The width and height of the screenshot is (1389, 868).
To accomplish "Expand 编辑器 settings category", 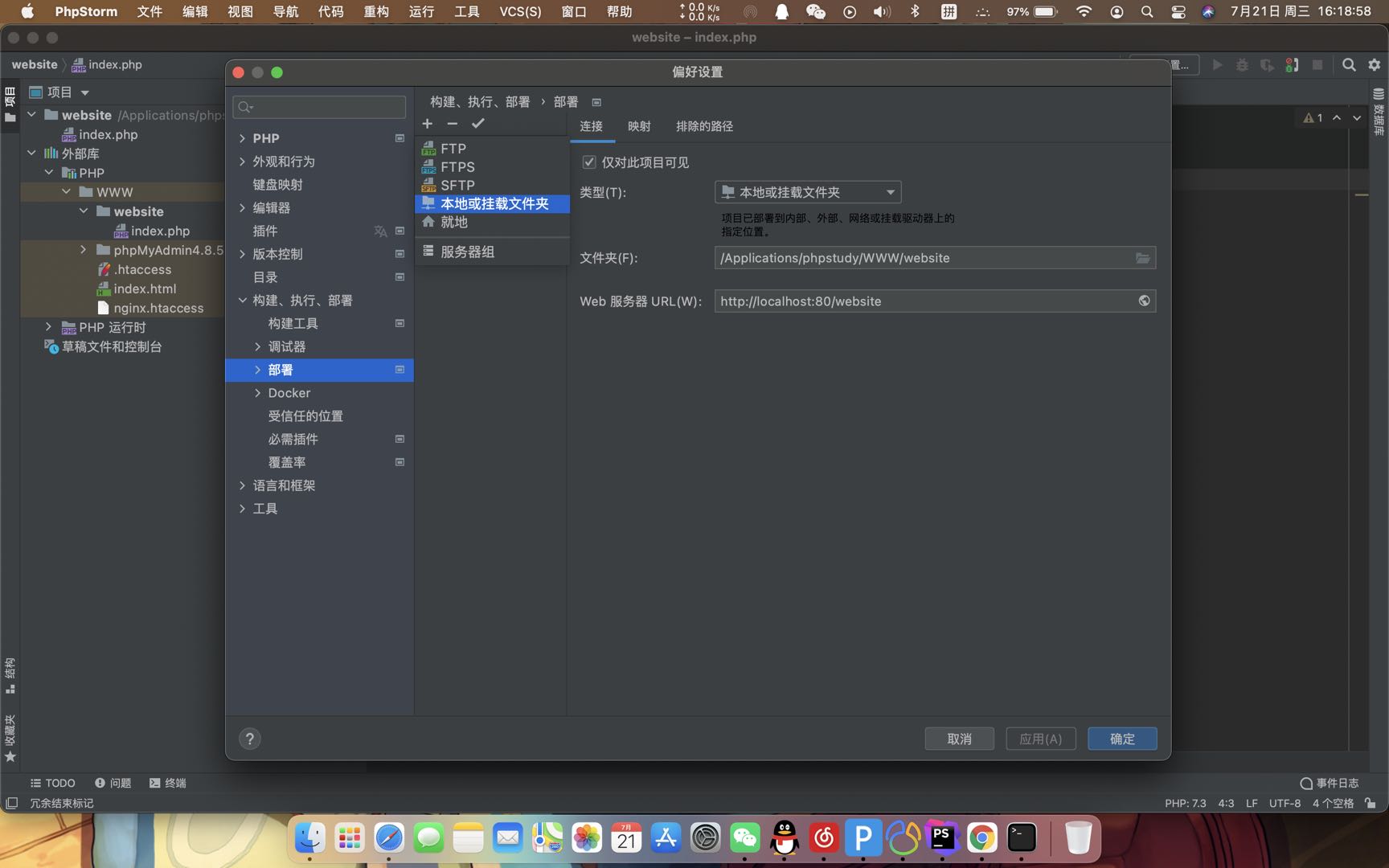I will coord(242,208).
